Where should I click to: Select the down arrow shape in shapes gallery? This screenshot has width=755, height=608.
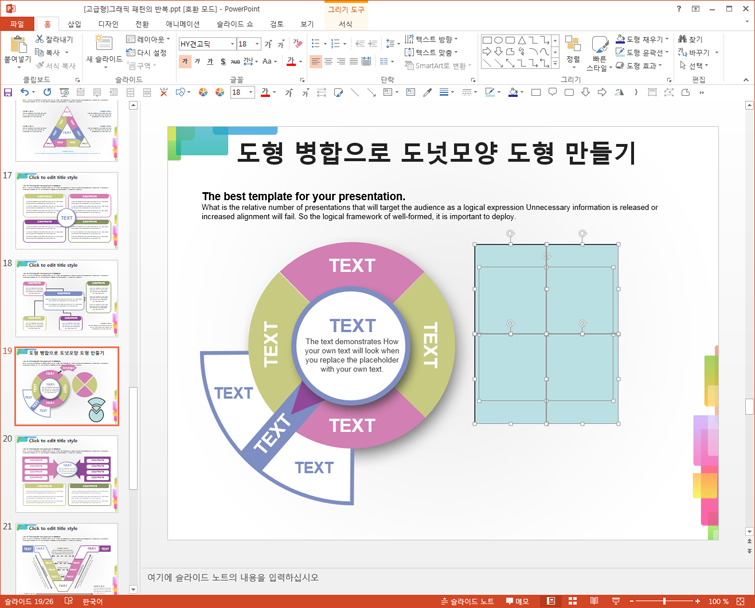click(499, 52)
